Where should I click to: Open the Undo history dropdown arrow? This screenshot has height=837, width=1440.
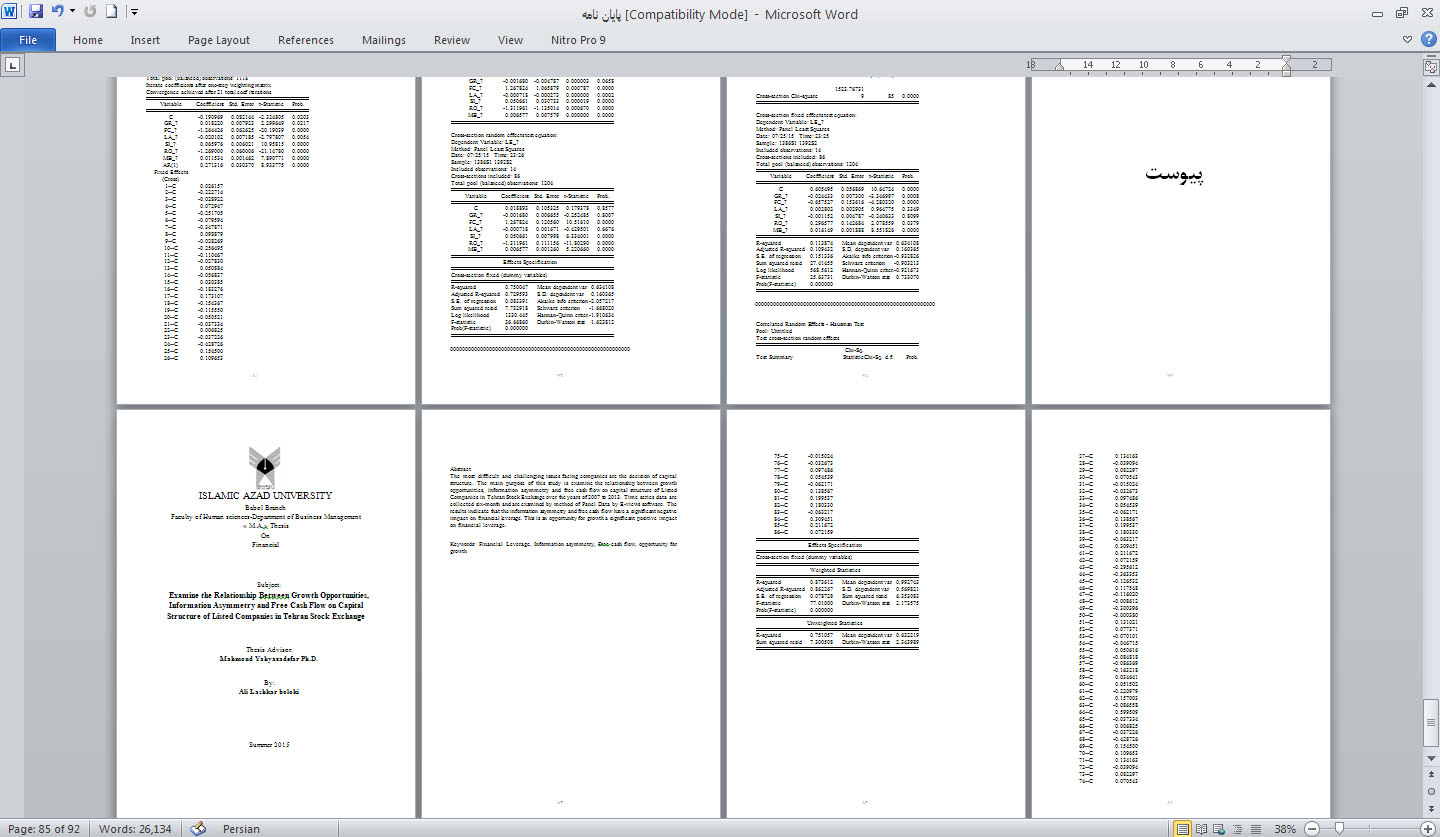(x=73, y=13)
